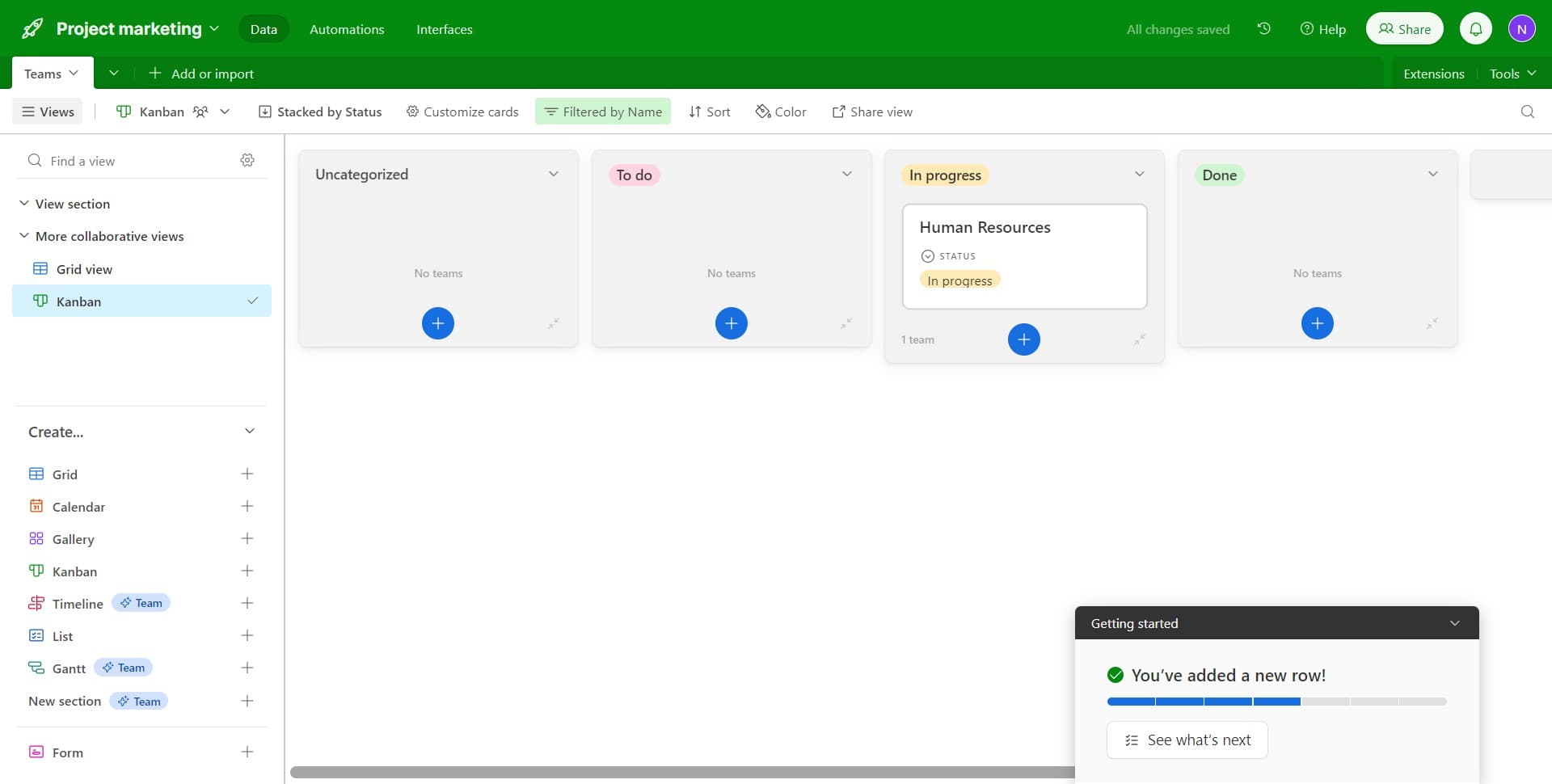Open the Interfaces tab
Image resolution: width=1552 pixels, height=784 pixels.
444,29
